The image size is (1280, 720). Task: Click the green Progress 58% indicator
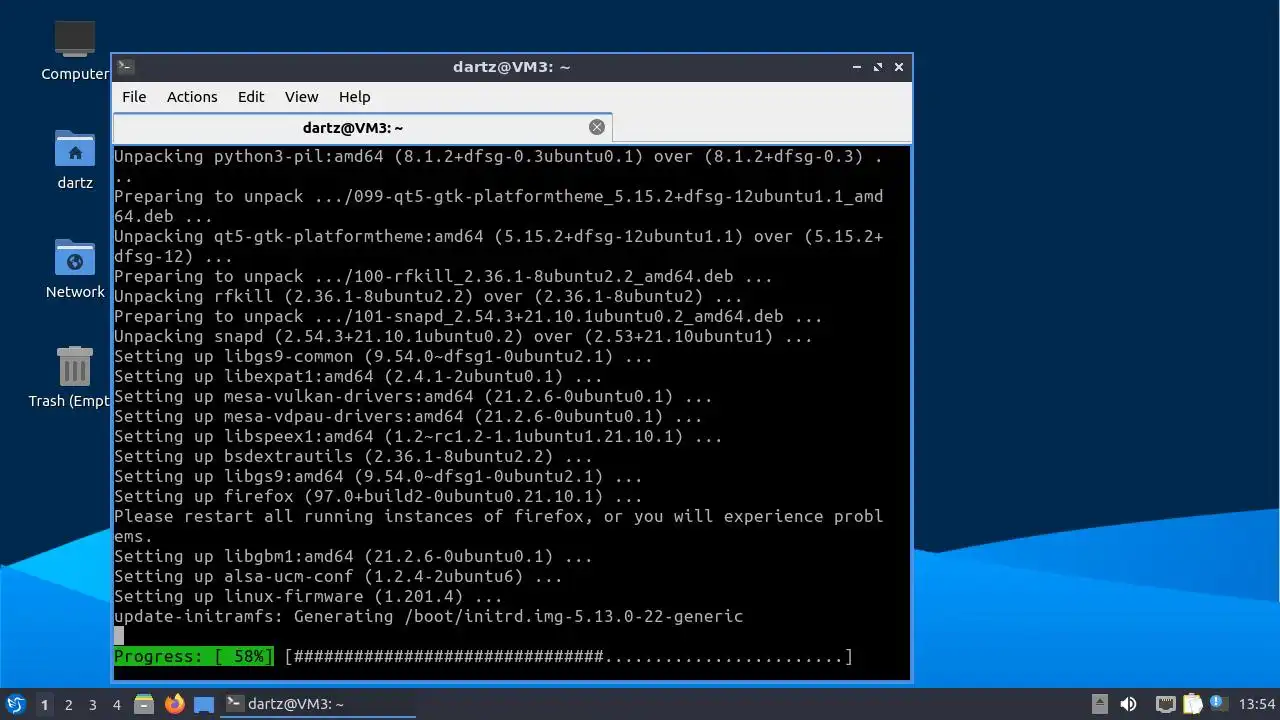click(193, 657)
